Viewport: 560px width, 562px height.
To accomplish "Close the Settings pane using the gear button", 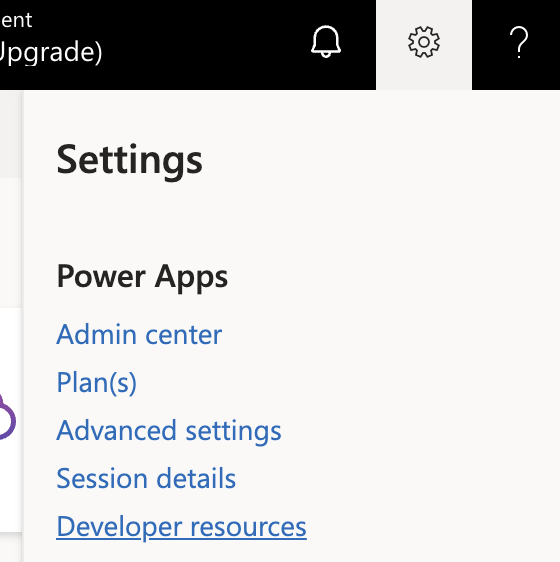I will click(424, 42).
